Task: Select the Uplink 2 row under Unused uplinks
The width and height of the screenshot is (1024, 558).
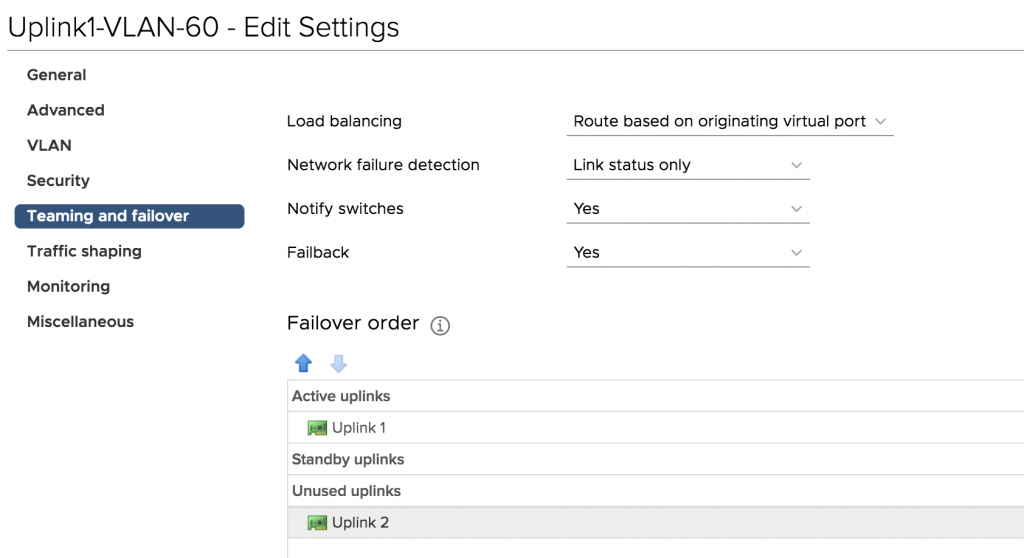Action: [656, 523]
